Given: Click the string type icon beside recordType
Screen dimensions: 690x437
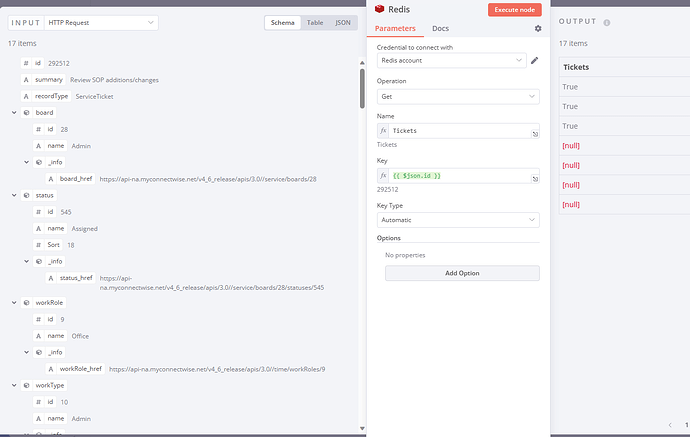Looking at the screenshot, I should (26, 96).
